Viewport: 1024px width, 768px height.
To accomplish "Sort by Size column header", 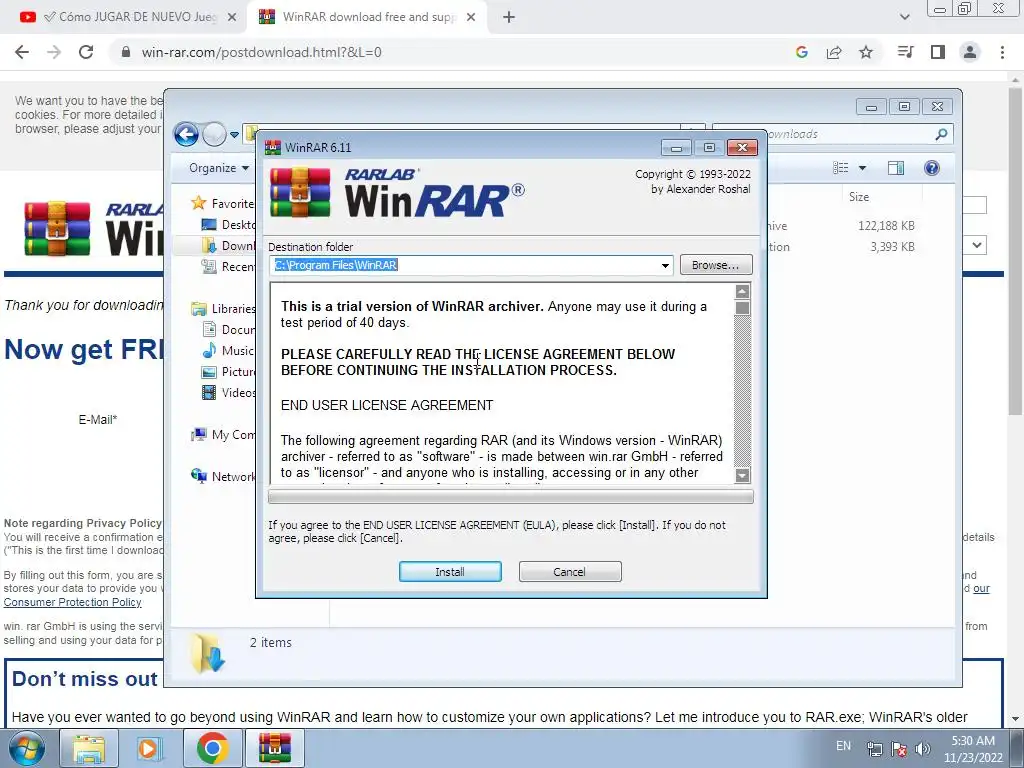I will pos(859,197).
